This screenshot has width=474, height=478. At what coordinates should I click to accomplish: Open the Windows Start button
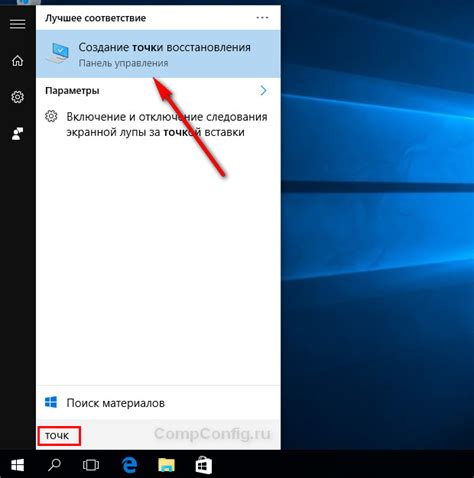[17, 465]
